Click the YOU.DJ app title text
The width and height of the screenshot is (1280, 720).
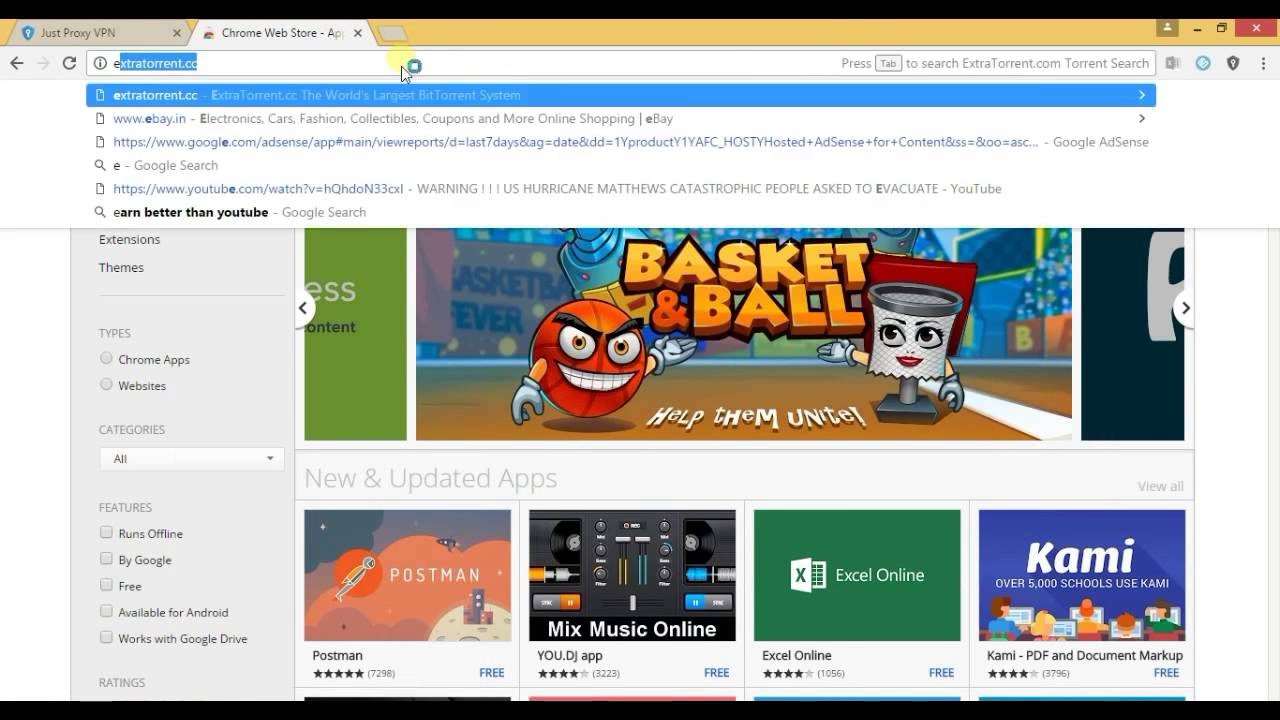[570, 656]
